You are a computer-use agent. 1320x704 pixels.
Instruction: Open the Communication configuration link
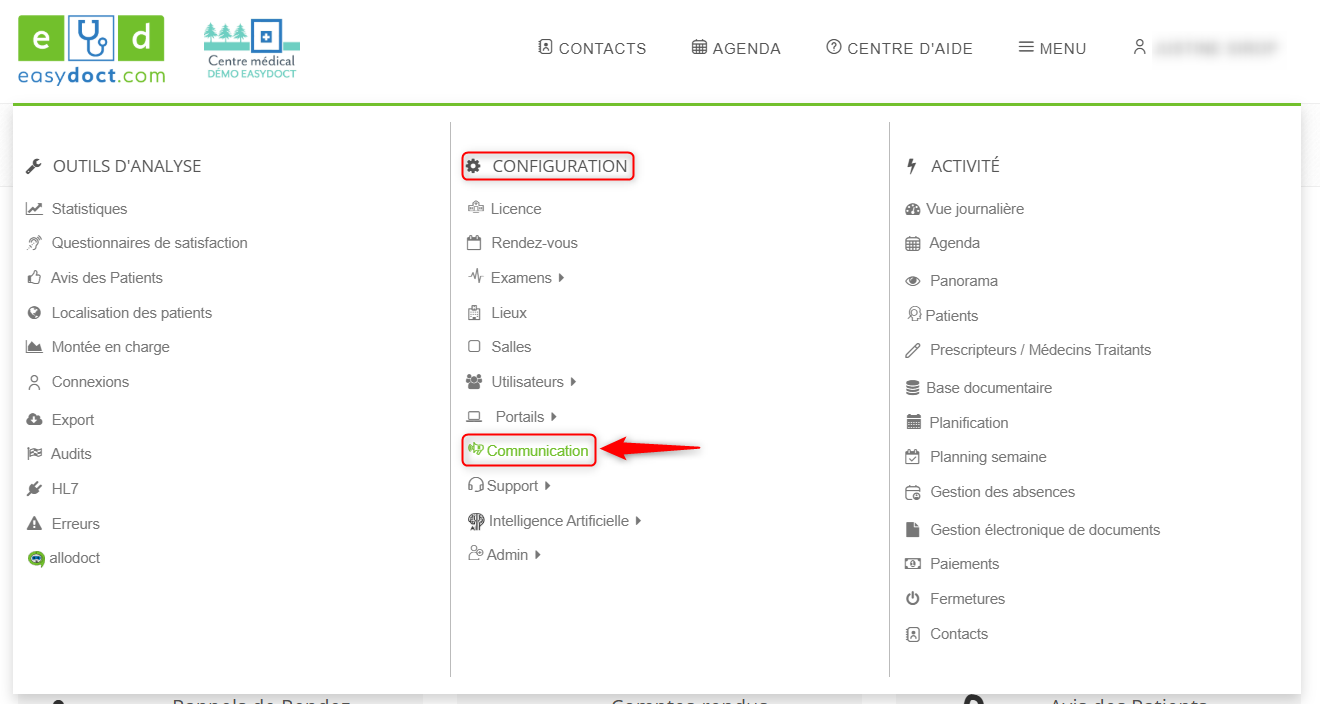click(x=537, y=451)
